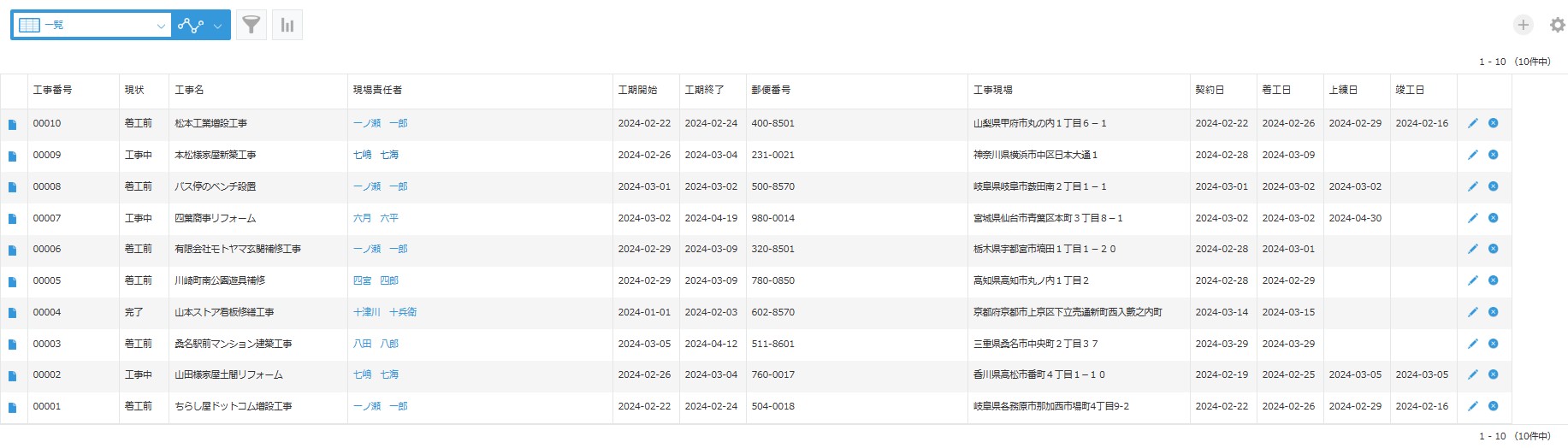Screen dimensions: 1568x448
Task: Open 八田 八郎 user link
Action: pos(376,344)
